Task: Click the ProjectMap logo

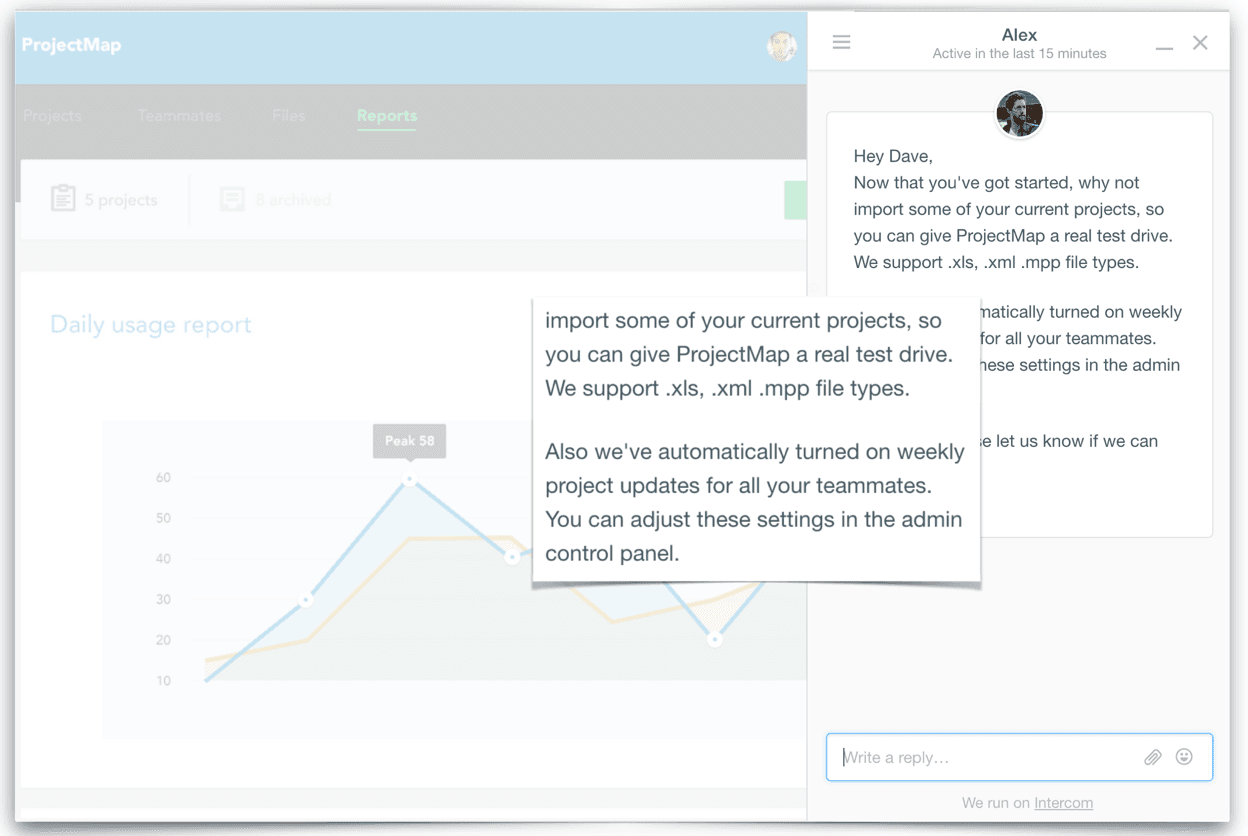Action: [x=71, y=45]
